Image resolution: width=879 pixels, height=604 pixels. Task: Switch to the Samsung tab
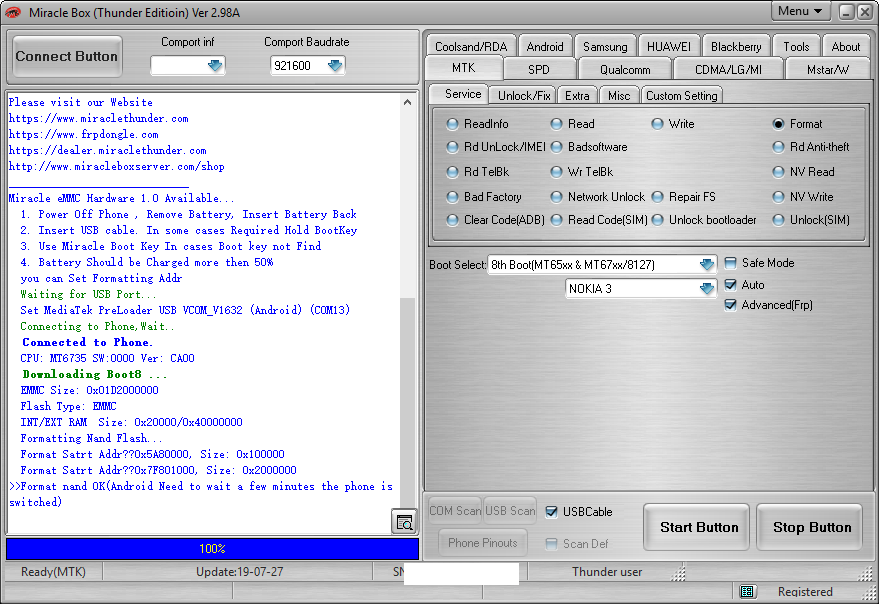(x=605, y=47)
